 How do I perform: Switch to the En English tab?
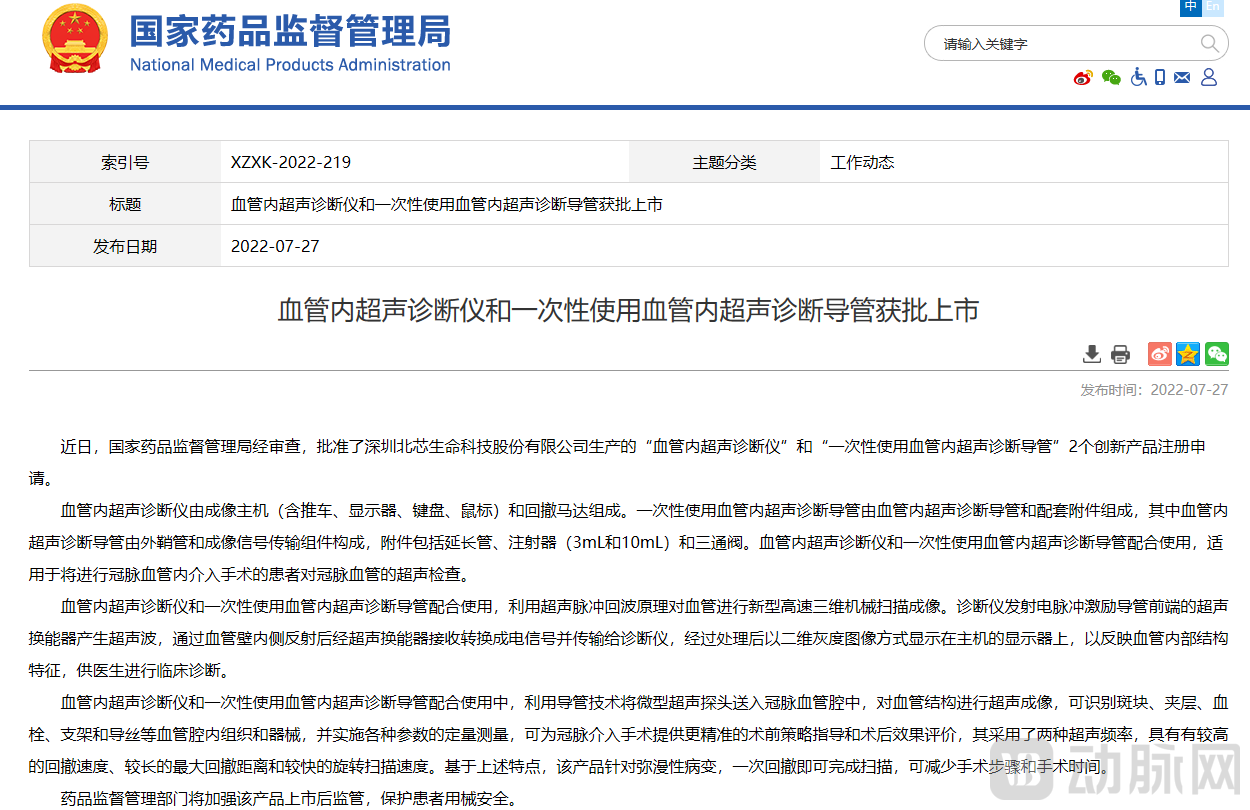(1211, 8)
